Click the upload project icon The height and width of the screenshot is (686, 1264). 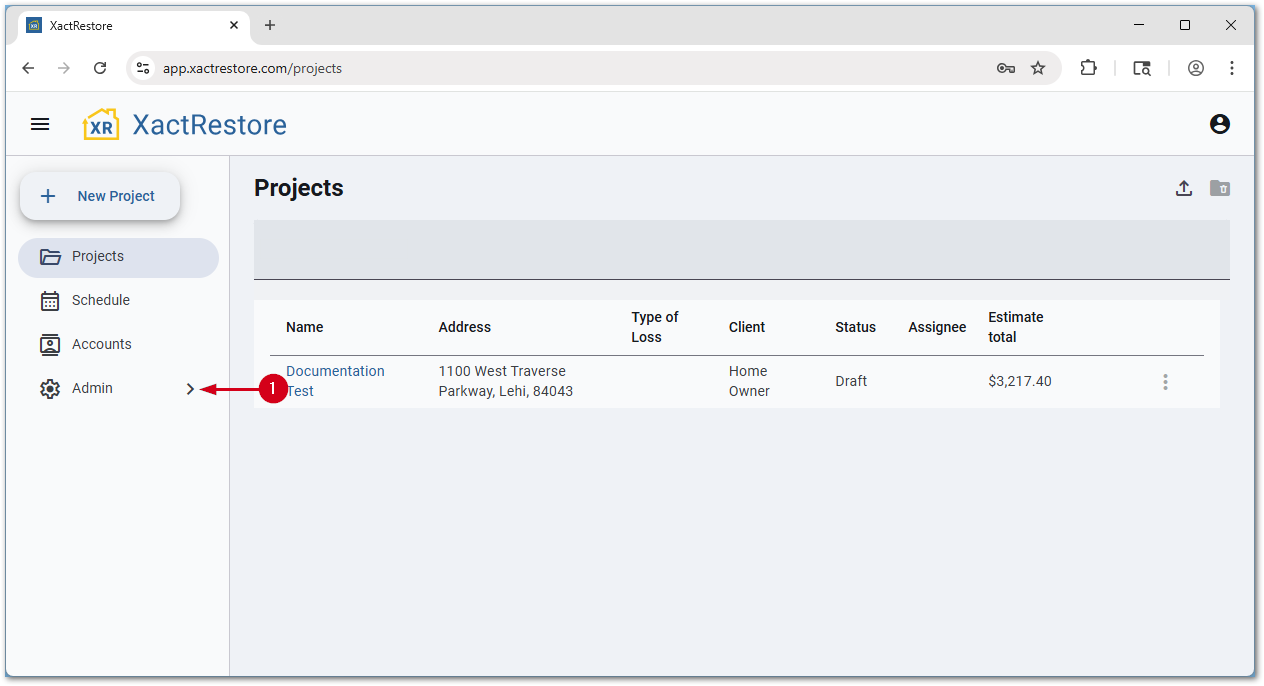pyautogui.click(x=1183, y=188)
